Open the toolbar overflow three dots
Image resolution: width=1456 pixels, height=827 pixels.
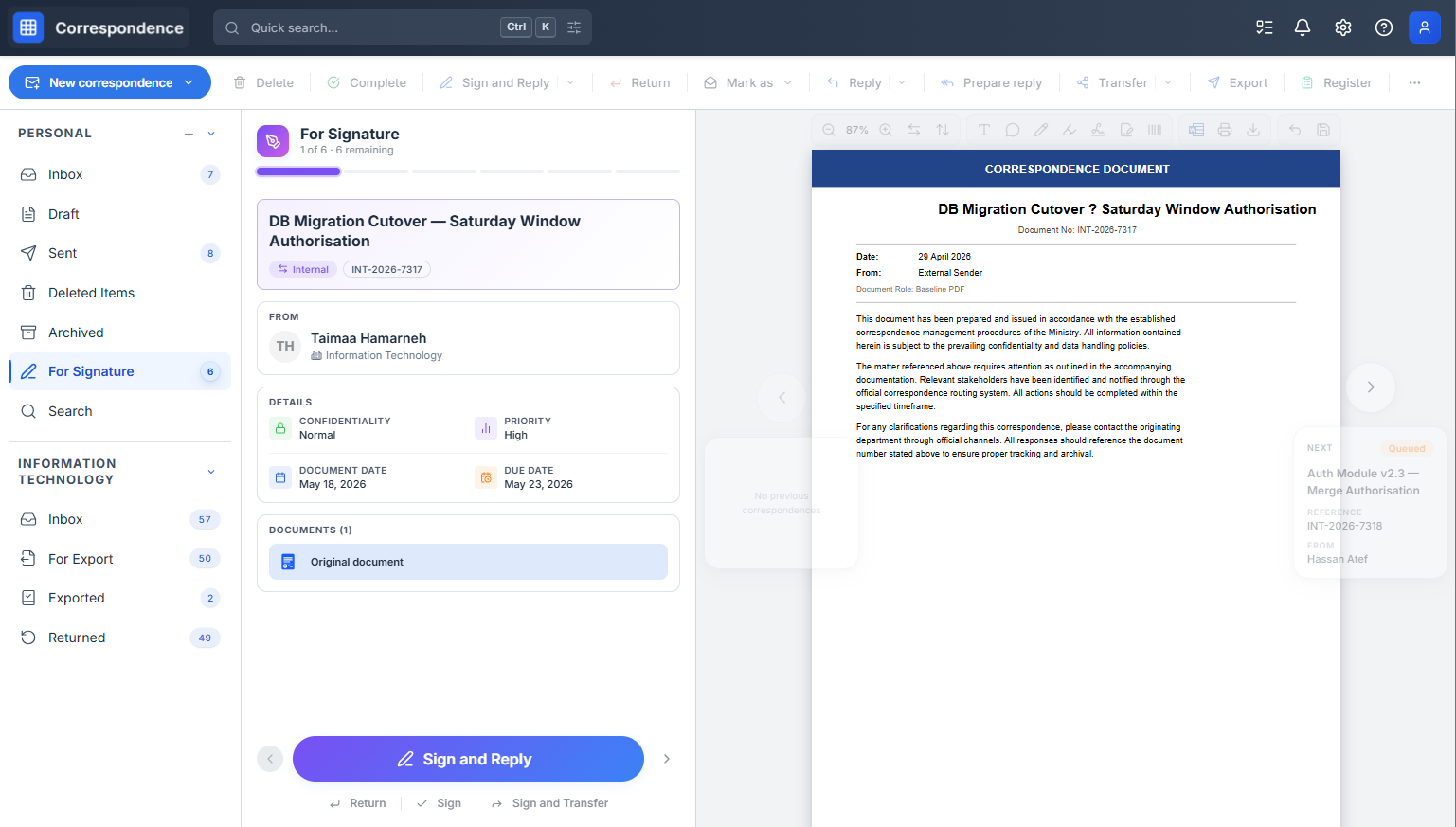[1414, 82]
